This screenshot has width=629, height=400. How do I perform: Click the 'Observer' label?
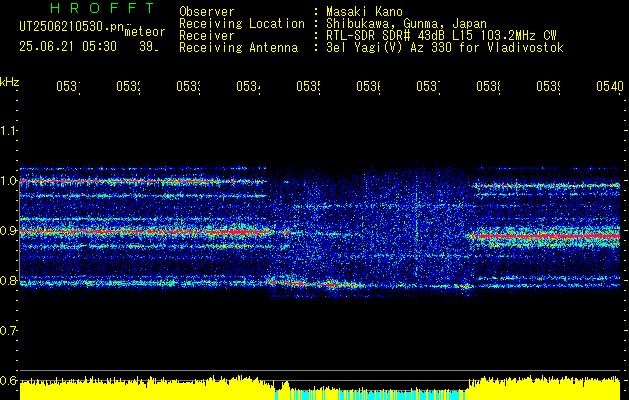[x=207, y=12]
